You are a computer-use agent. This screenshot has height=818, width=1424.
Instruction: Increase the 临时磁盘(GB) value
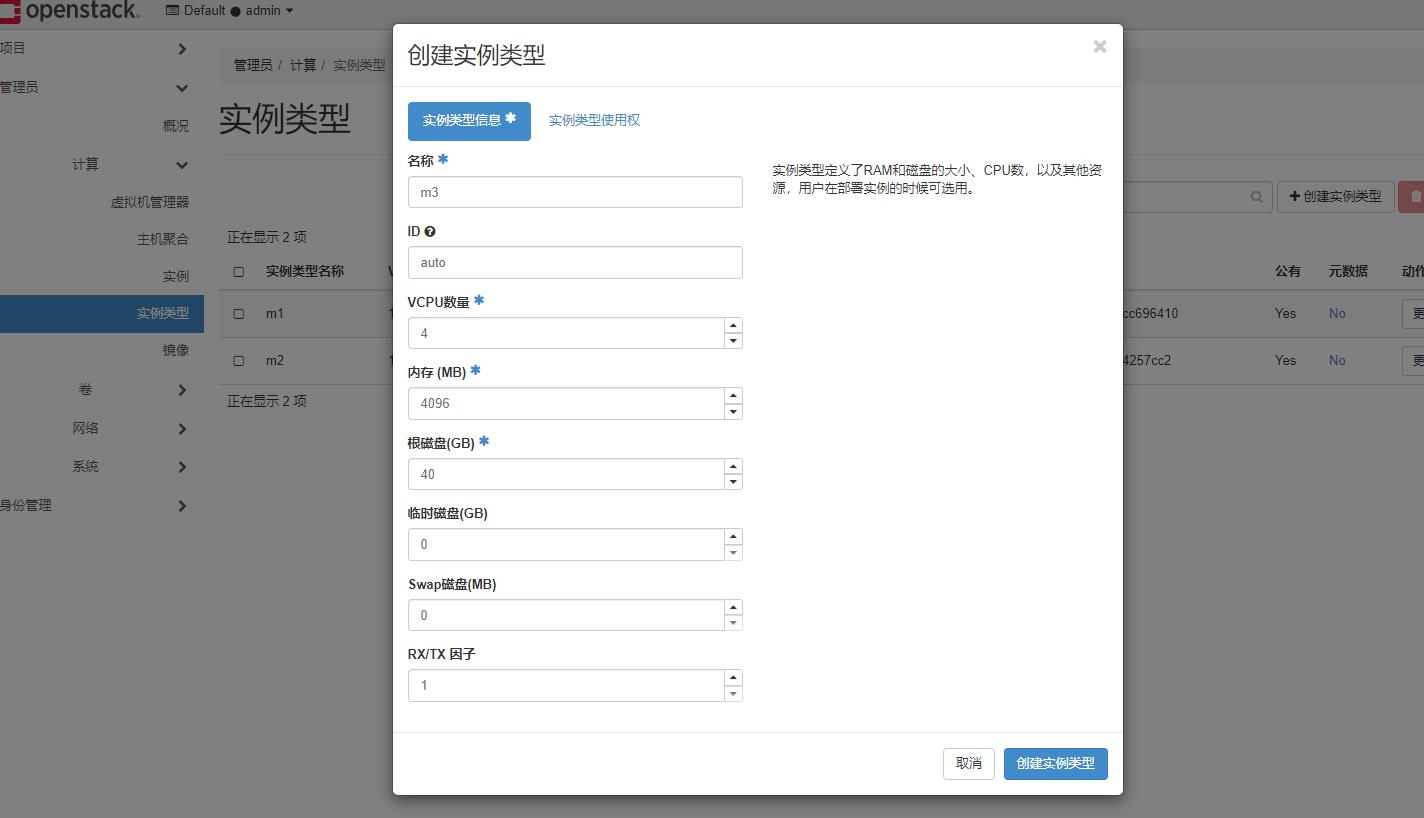[734, 537]
